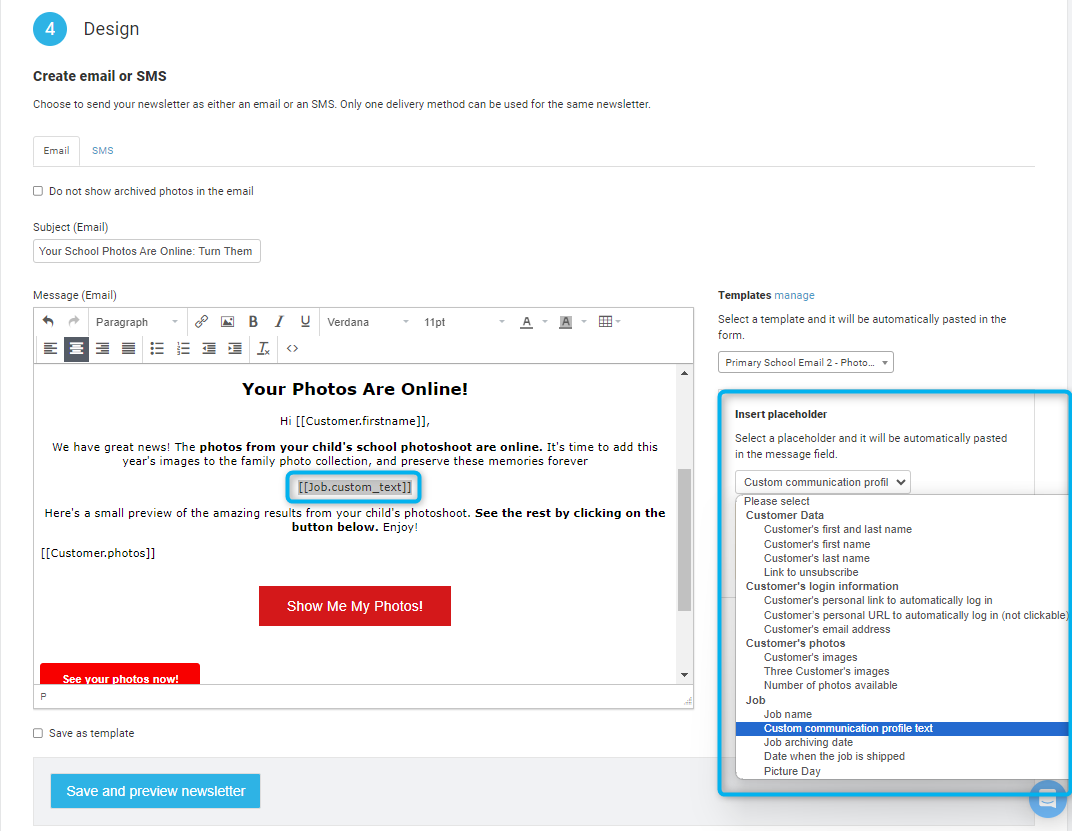Select the [[Job.custom_text]] placeholder in the message
Viewport: 1072px width, 831px height.
[355, 487]
